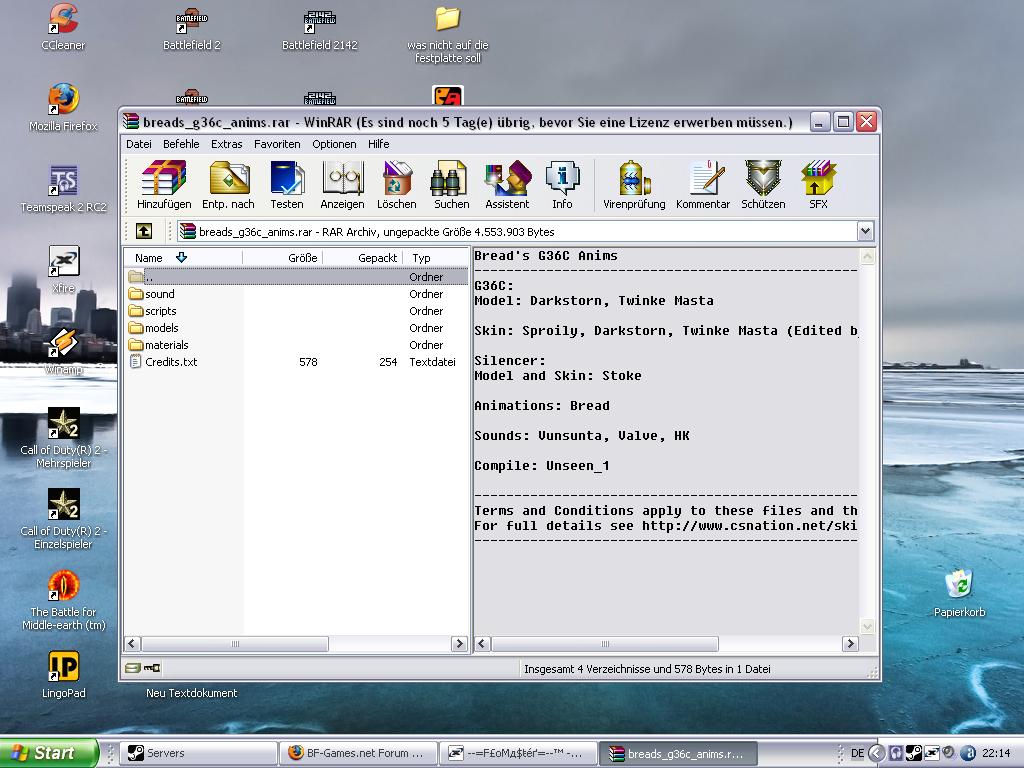
Task: Click Call of Duty 2 Einzelspieler icon
Action: pyautogui.click(x=63, y=520)
